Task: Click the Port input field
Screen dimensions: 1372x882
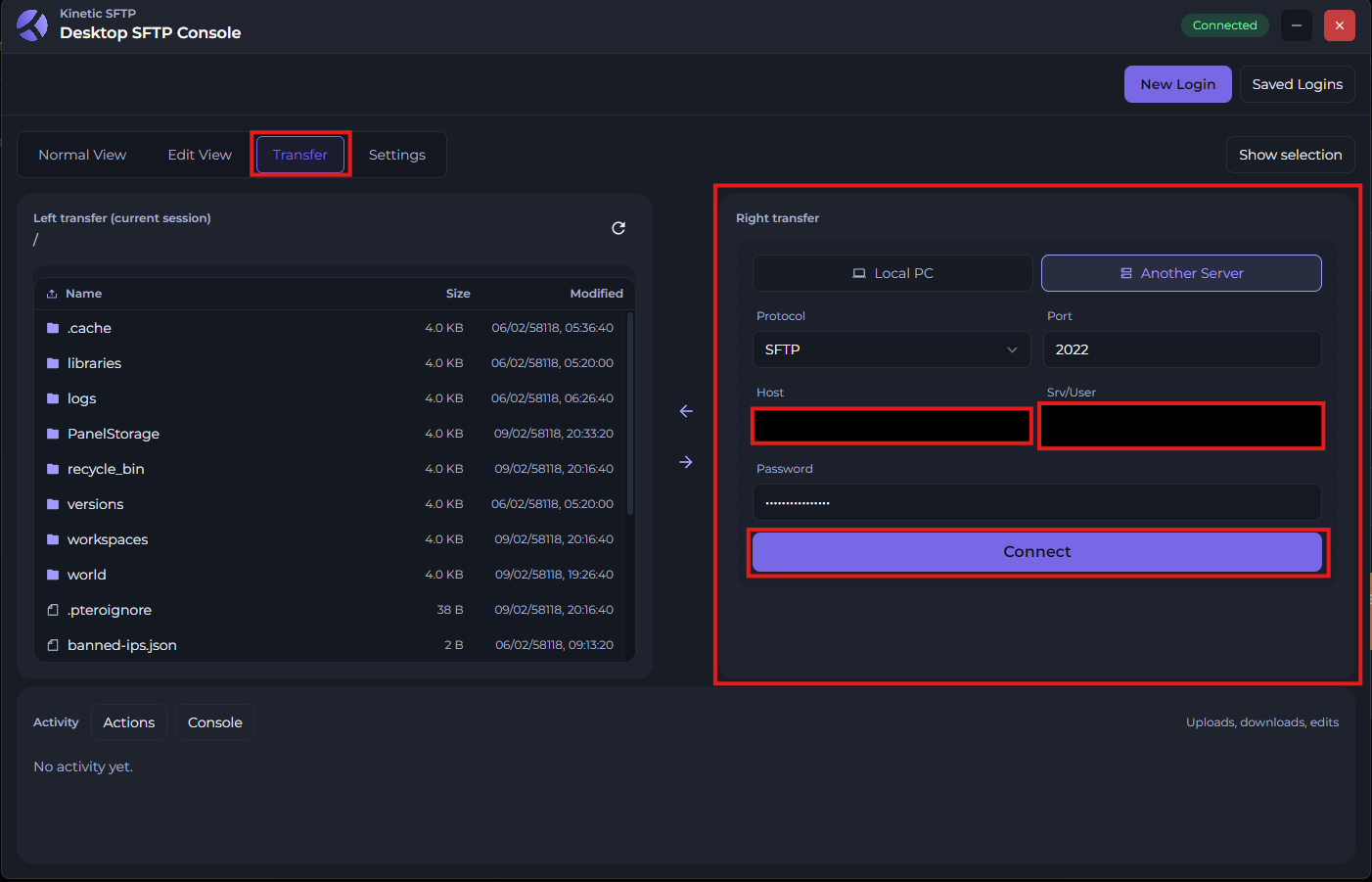Action: [x=1181, y=349]
